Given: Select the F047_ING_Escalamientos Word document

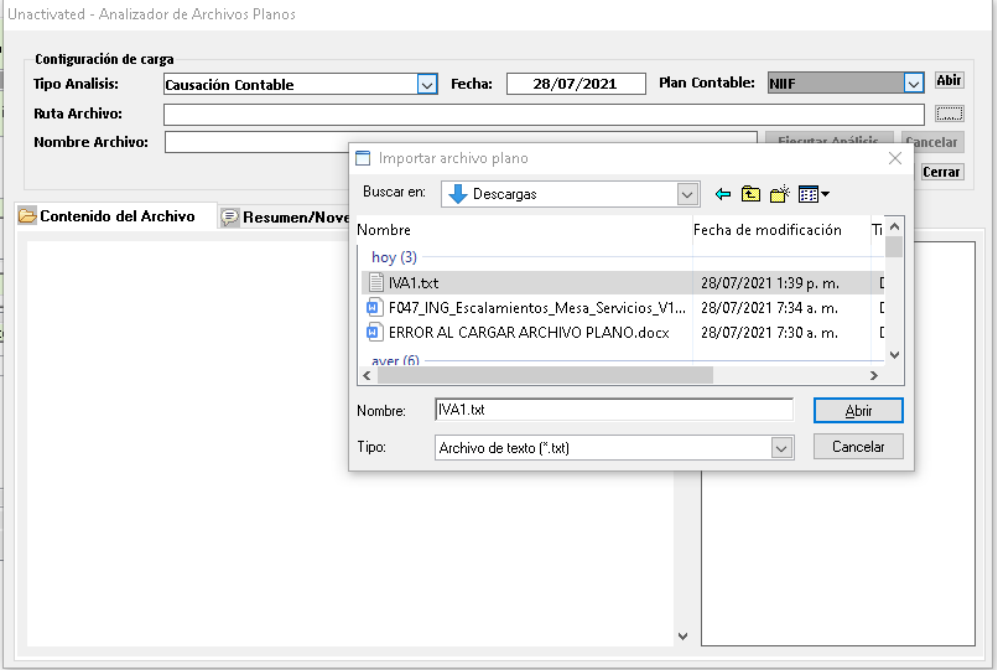Looking at the screenshot, I should pyautogui.click(x=536, y=308).
